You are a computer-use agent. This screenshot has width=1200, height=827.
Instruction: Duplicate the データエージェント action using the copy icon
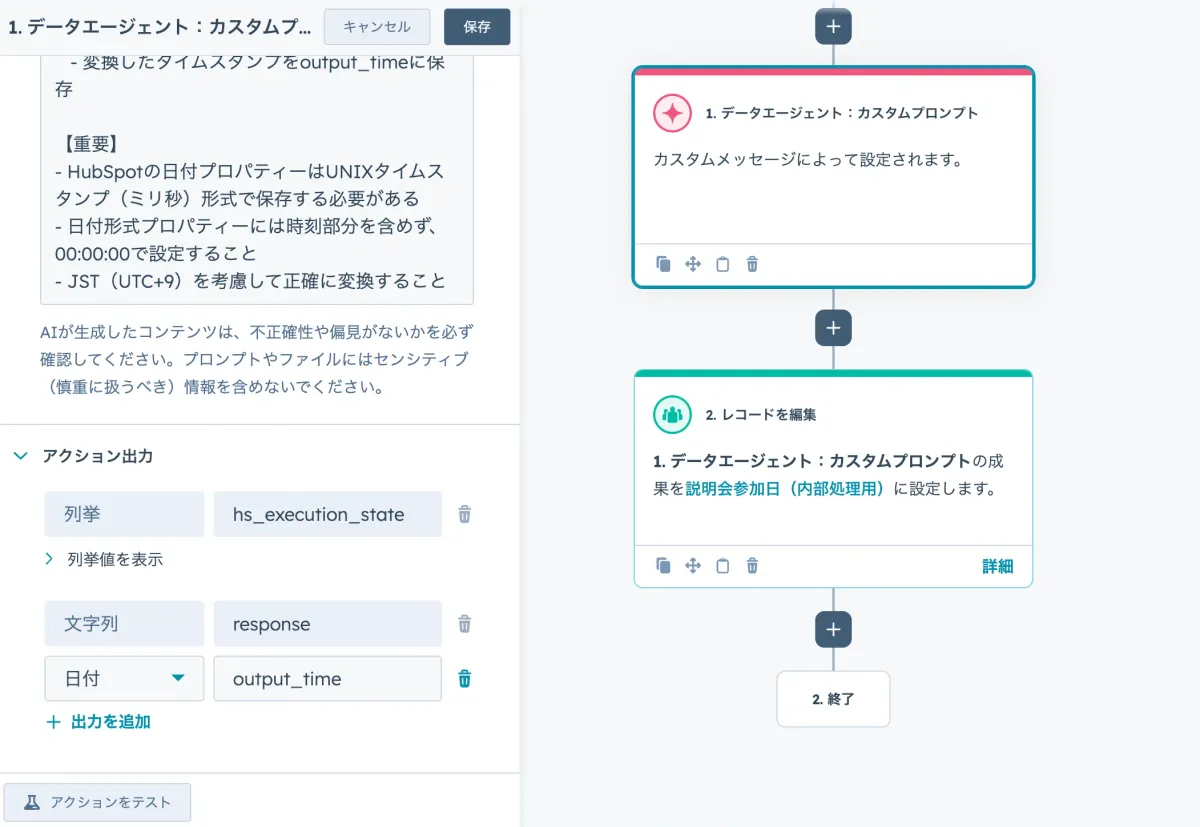[663, 264]
